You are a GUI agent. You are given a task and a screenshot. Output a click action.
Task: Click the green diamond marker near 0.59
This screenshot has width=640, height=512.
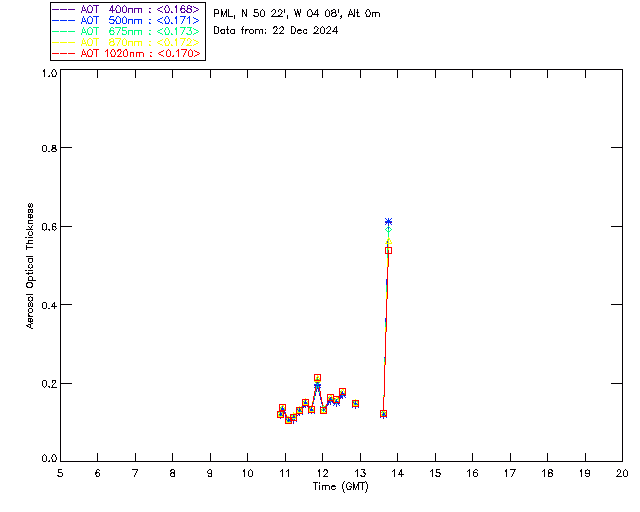tap(389, 230)
